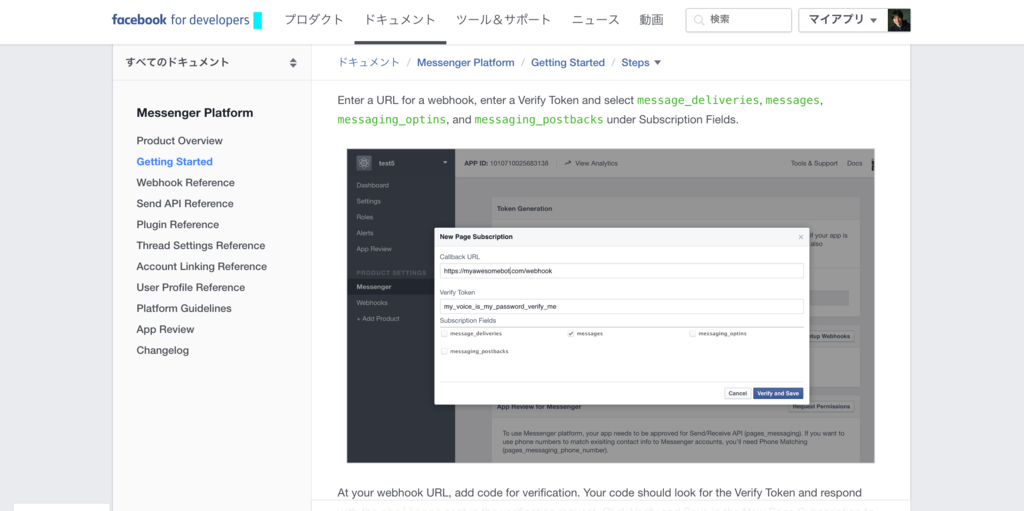Click the message_deliveries code text

[697, 101]
